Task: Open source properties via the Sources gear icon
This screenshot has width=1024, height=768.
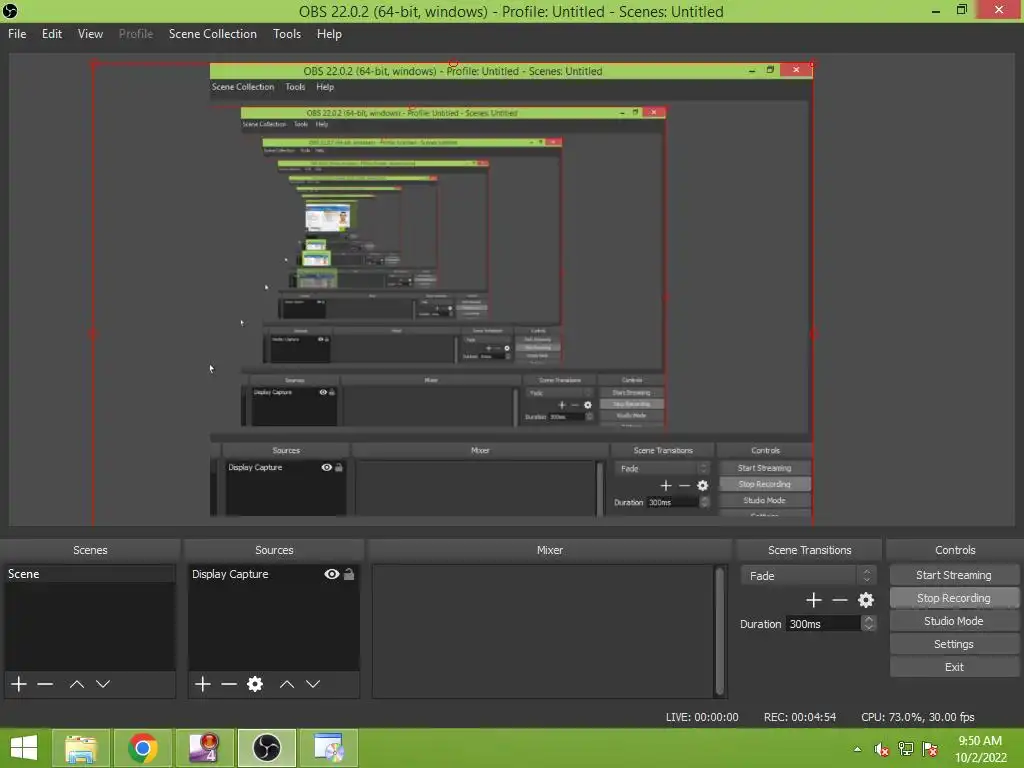Action: point(255,684)
